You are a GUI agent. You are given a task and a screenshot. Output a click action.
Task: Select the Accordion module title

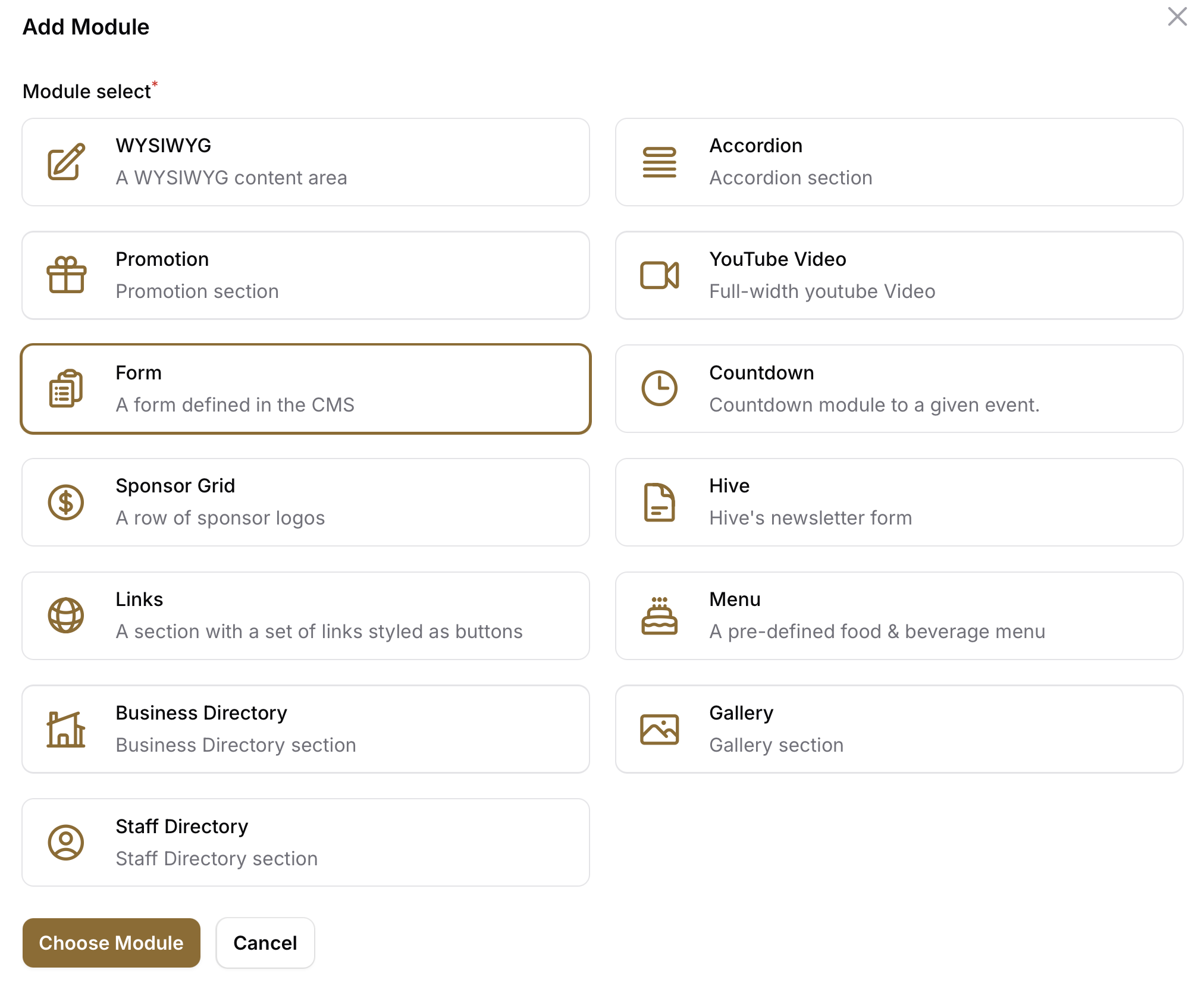(756, 146)
